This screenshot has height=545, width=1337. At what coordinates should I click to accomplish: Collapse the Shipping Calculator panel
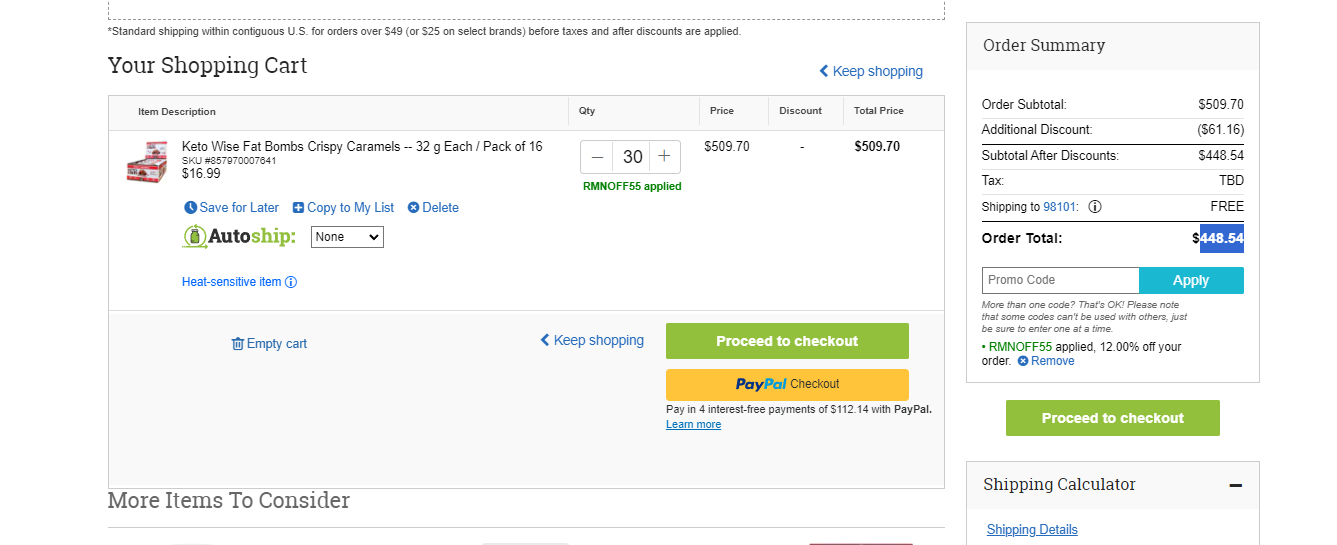(x=1236, y=485)
